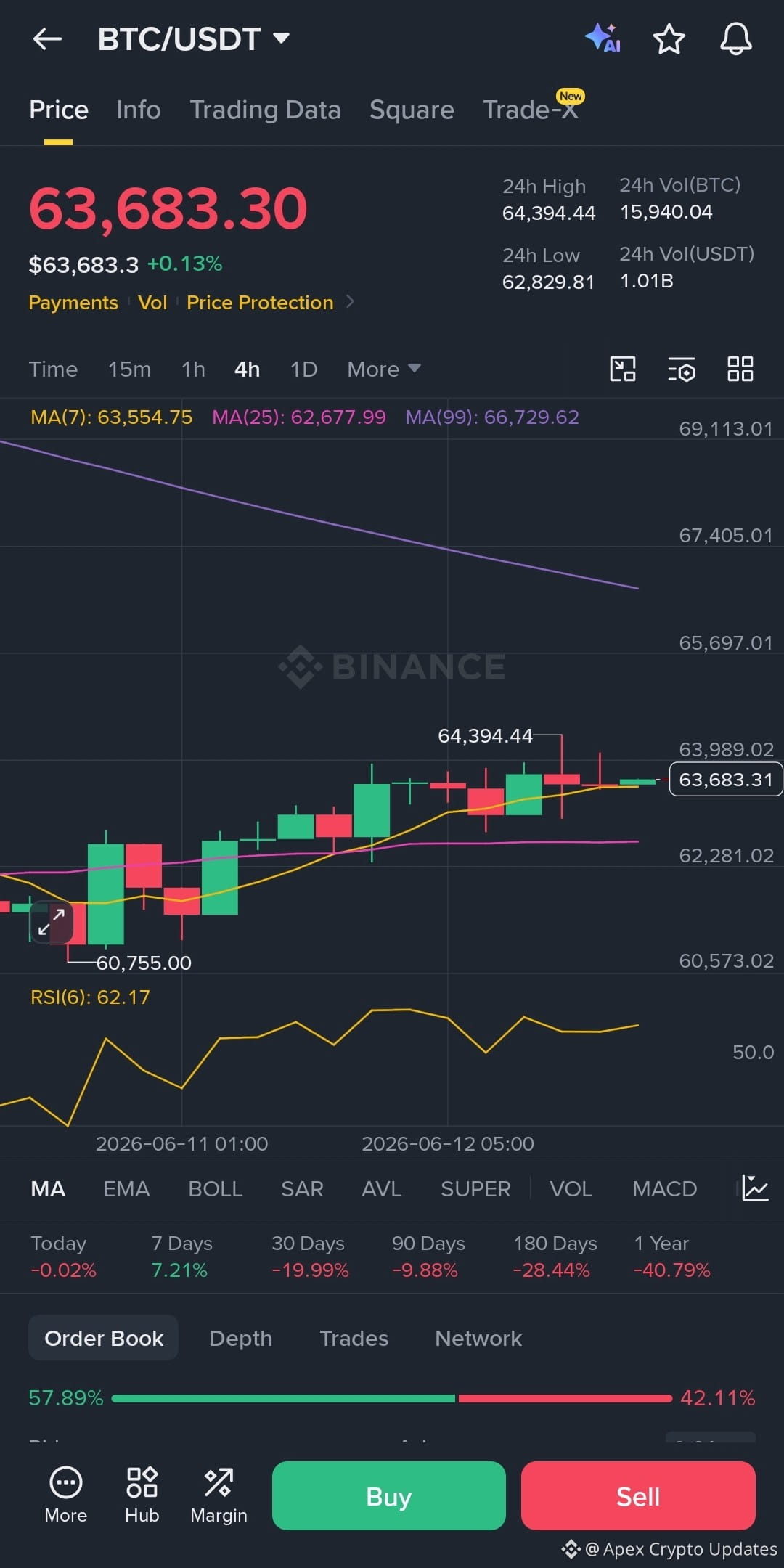Select the Time chart interval
The height and width of the screenshot is (1568, 784).
(53, 369)
